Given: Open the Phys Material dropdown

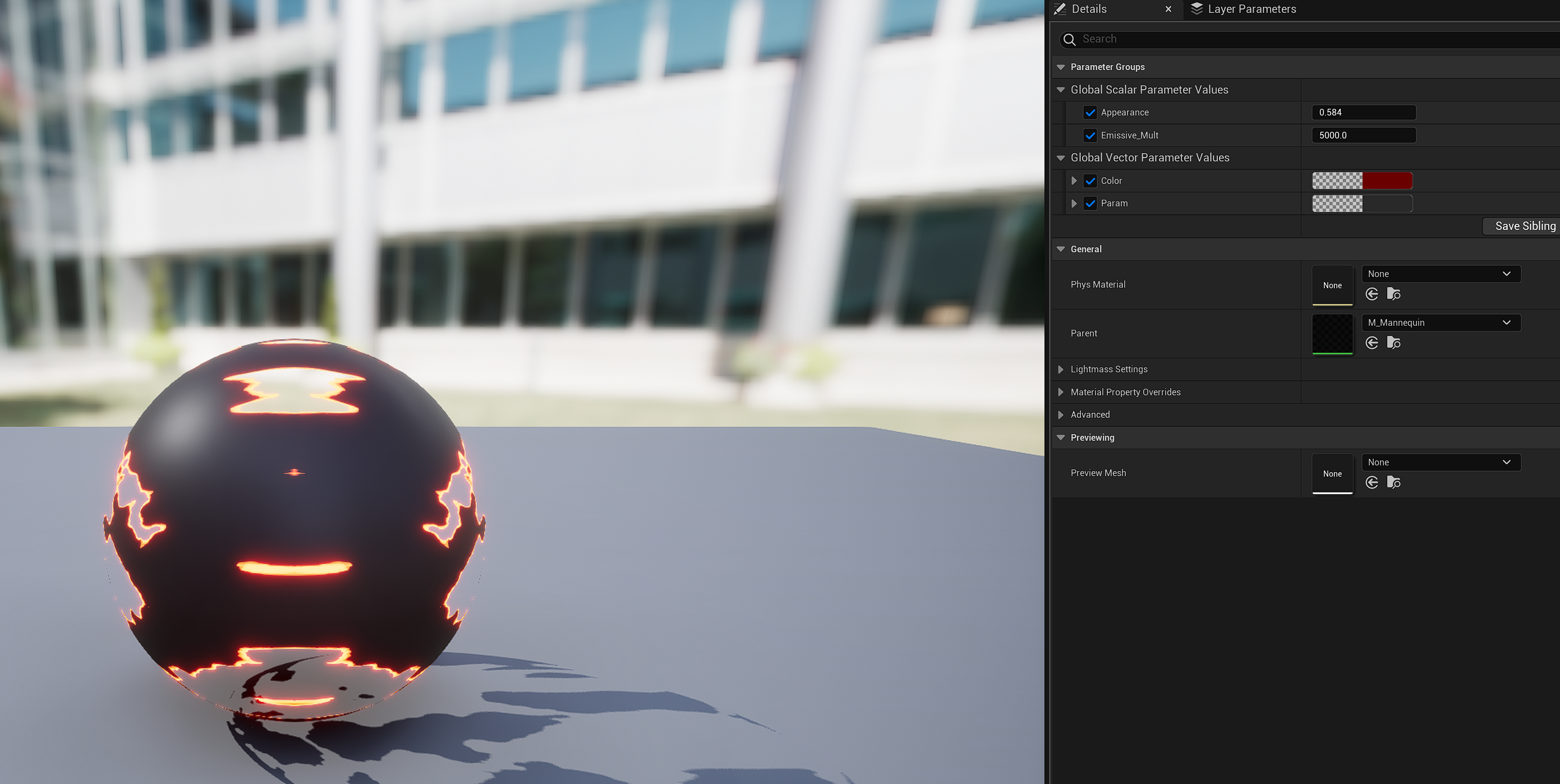Looking at the screenshot, I should pos(1441,274).
